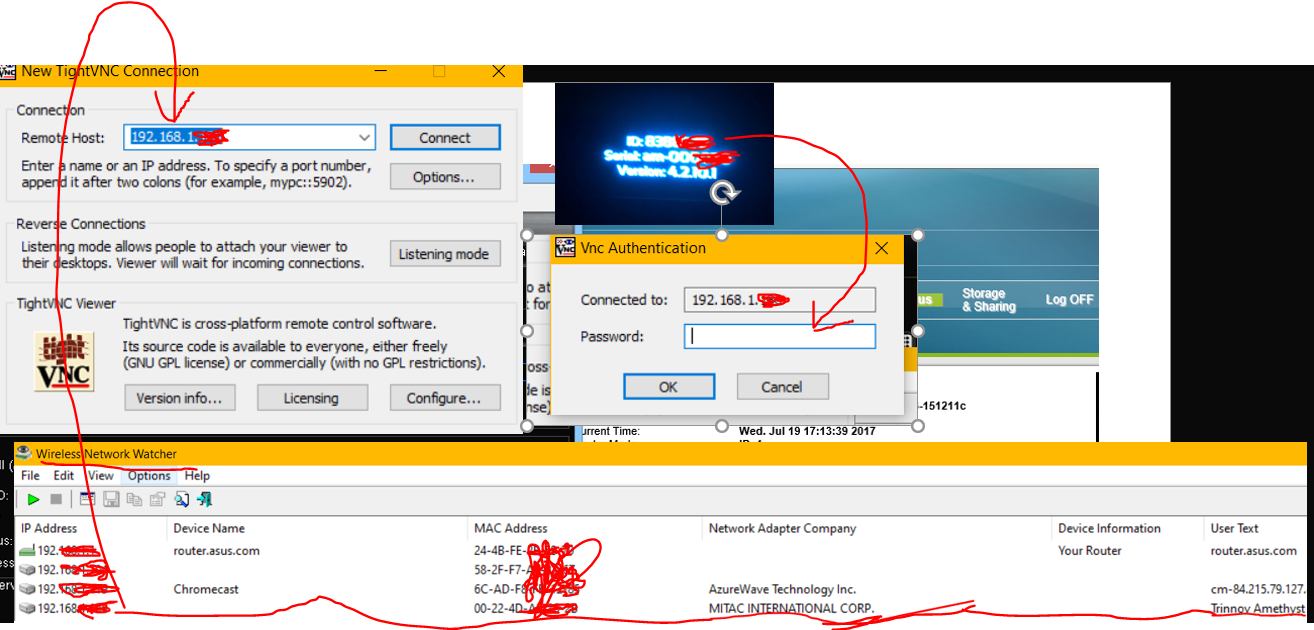Screen dimensions: 1314x630
Task: Open the File menu in Network Watcher
Action: [x=31, y=476]
